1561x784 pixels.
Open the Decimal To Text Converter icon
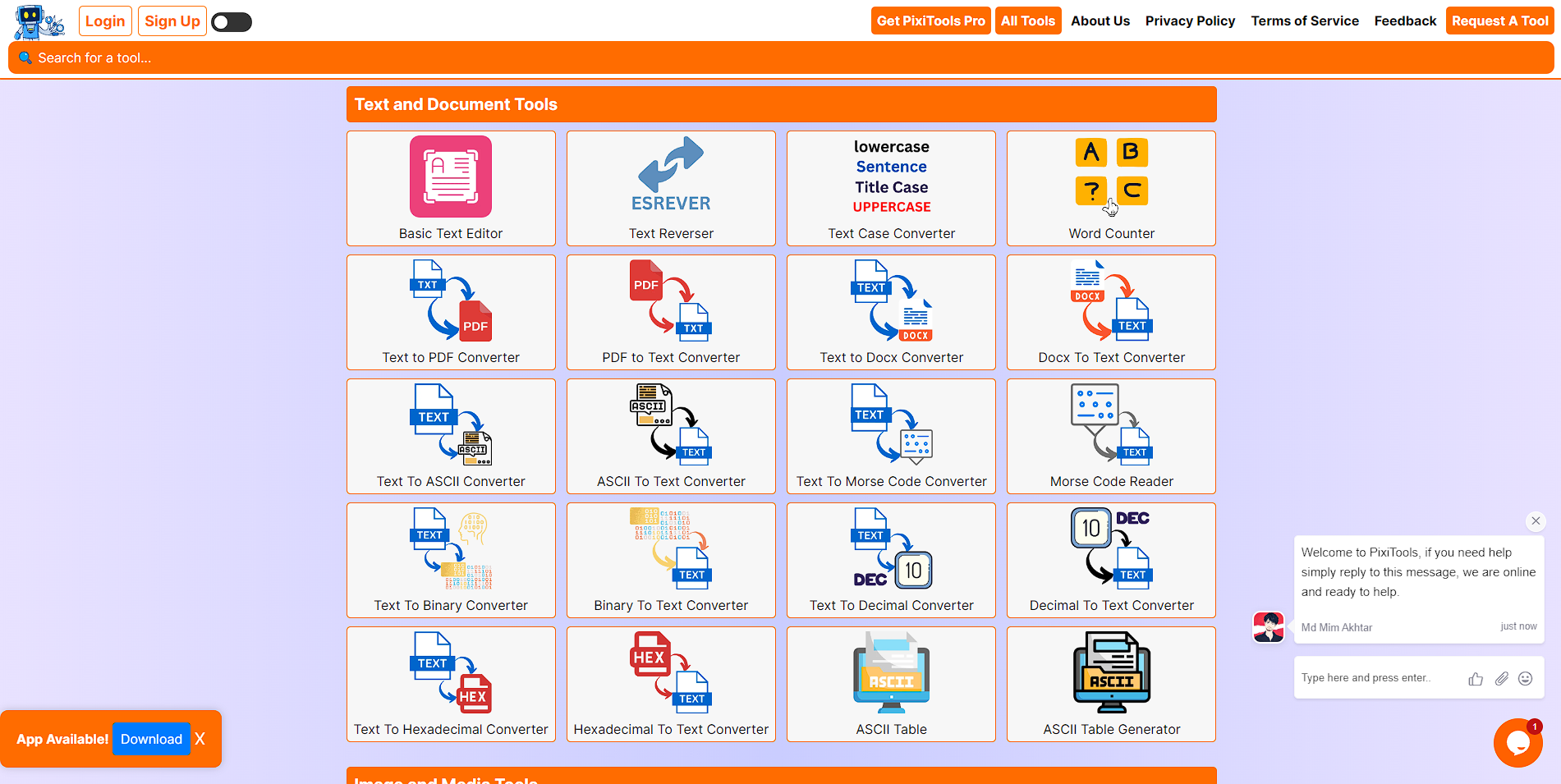1111,548
